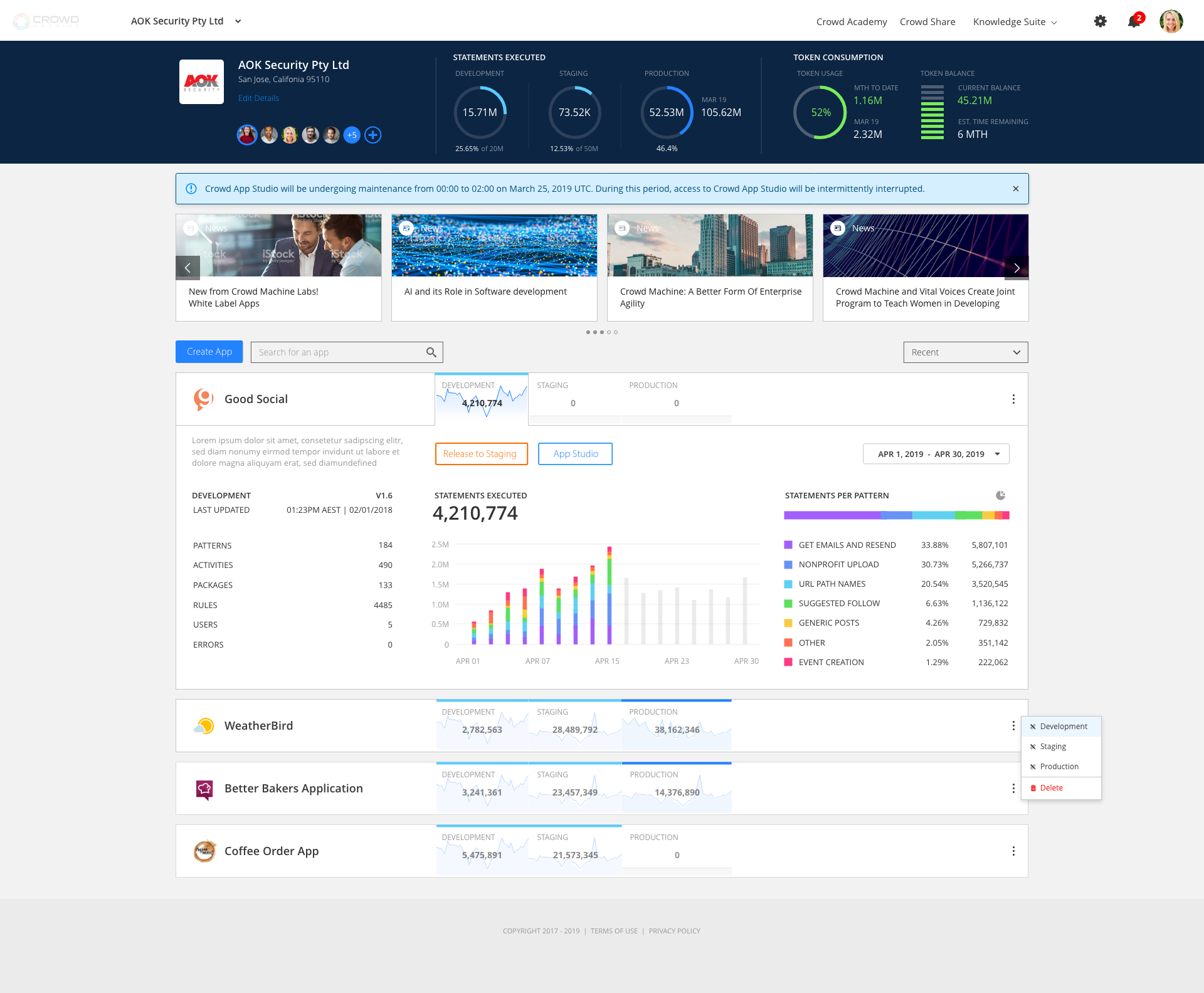Select Coffee Order App Development tab

[x=482, y=851]
